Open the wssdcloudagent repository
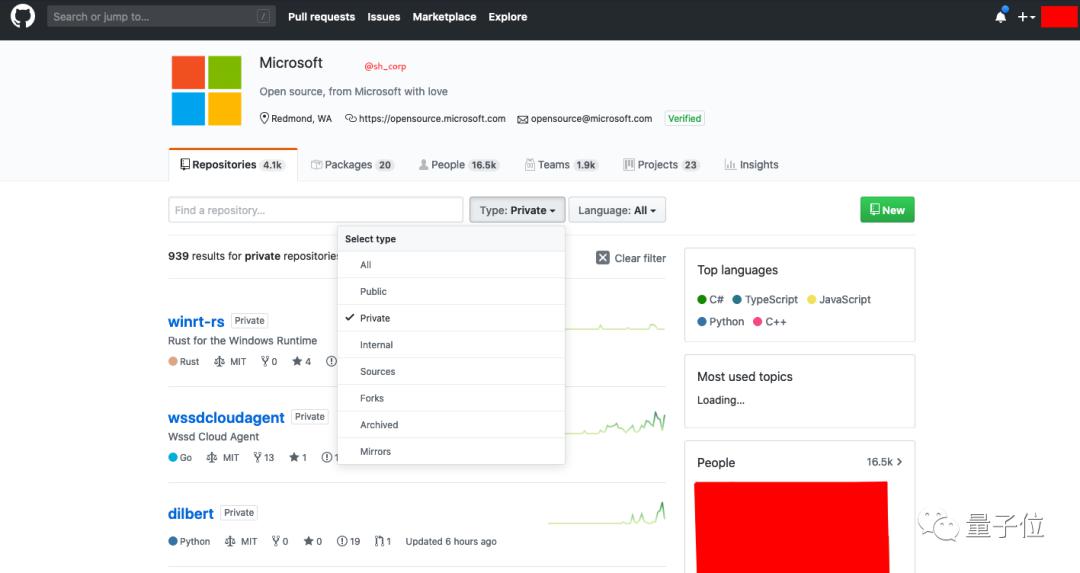 pos(226,417)
